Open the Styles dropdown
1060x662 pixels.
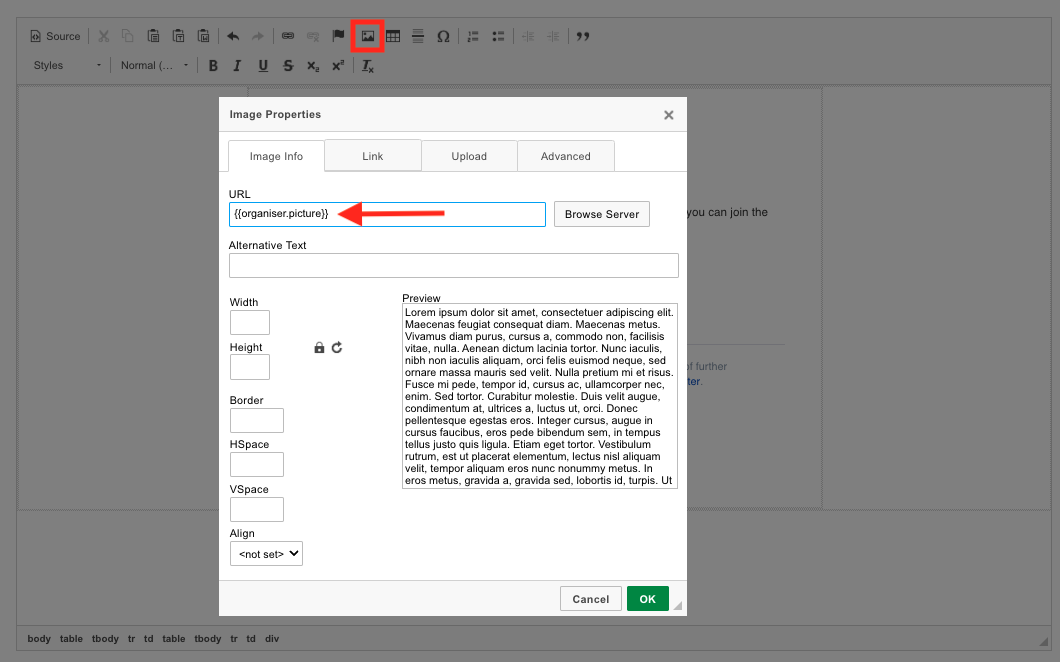click(67, 66)
